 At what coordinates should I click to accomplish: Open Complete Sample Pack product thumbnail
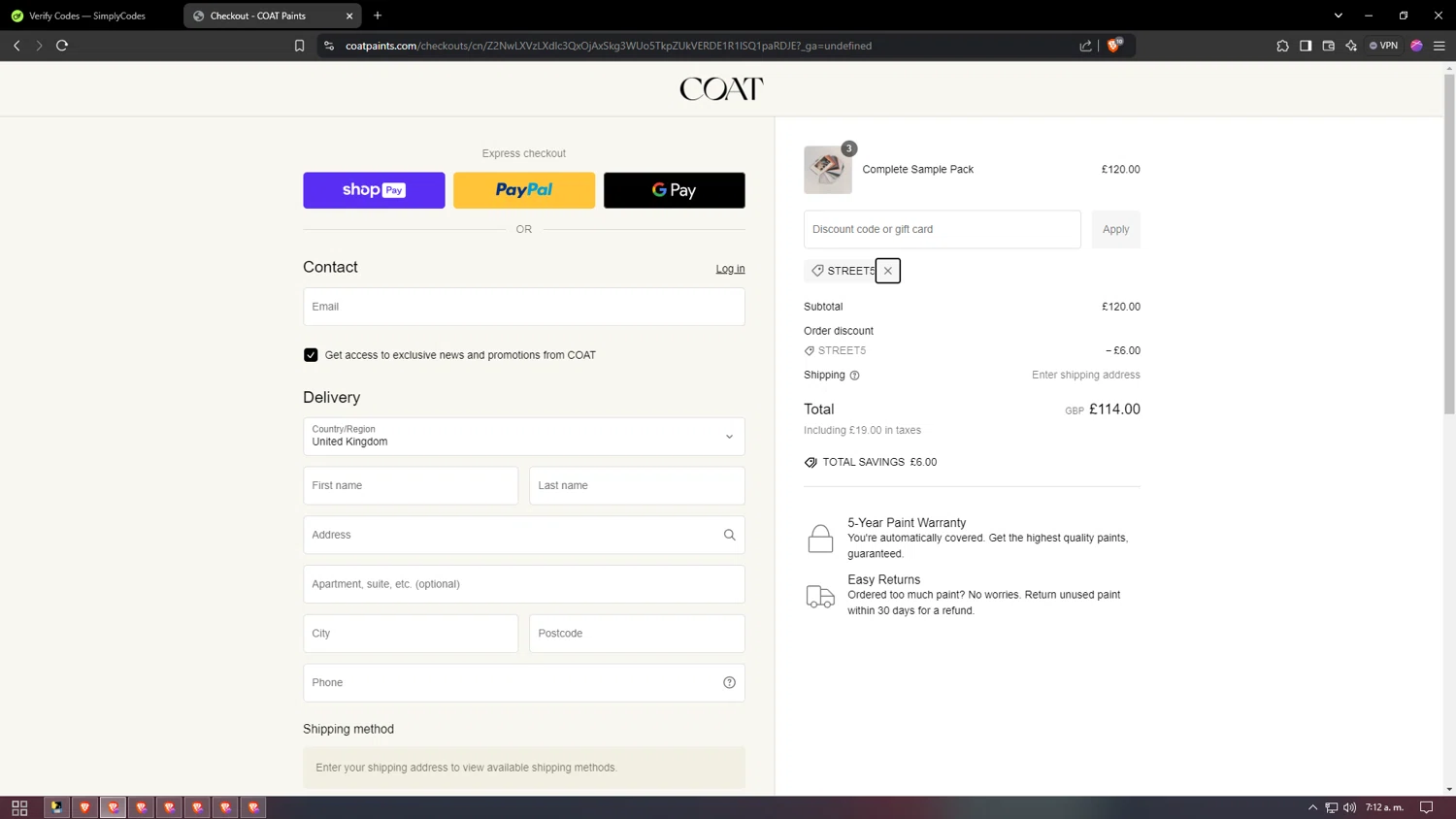(x=827, y=170)
